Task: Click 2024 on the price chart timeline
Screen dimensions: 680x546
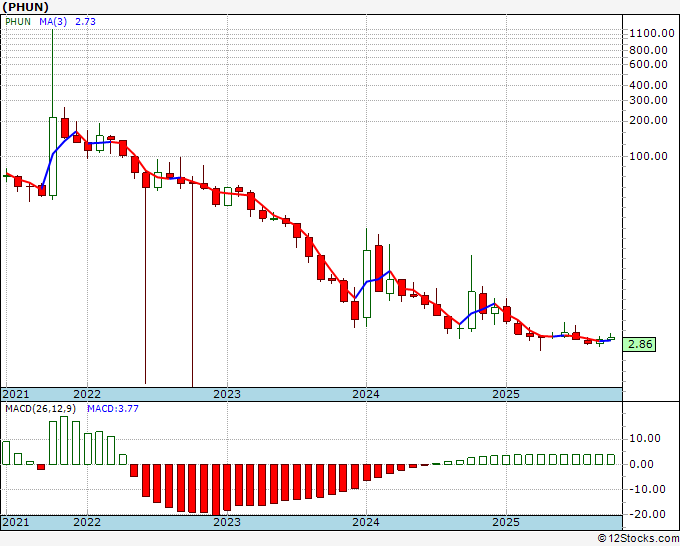Action: [x=366, y=394]
